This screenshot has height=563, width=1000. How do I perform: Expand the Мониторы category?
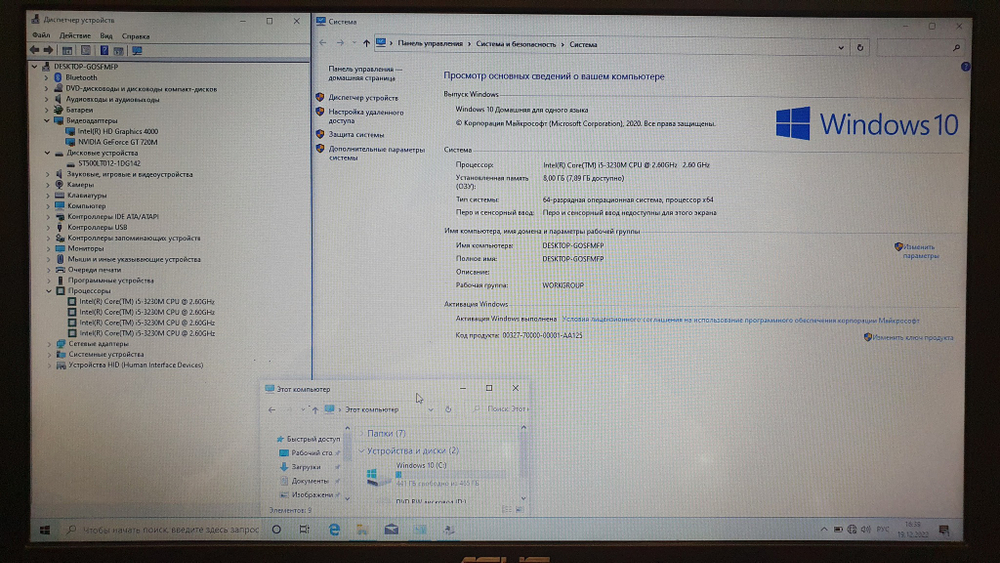click(x=48, y=249)
